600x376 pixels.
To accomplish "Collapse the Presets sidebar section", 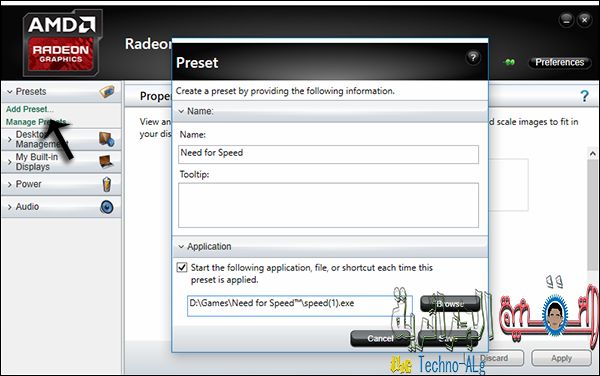I will click(10, 92).
